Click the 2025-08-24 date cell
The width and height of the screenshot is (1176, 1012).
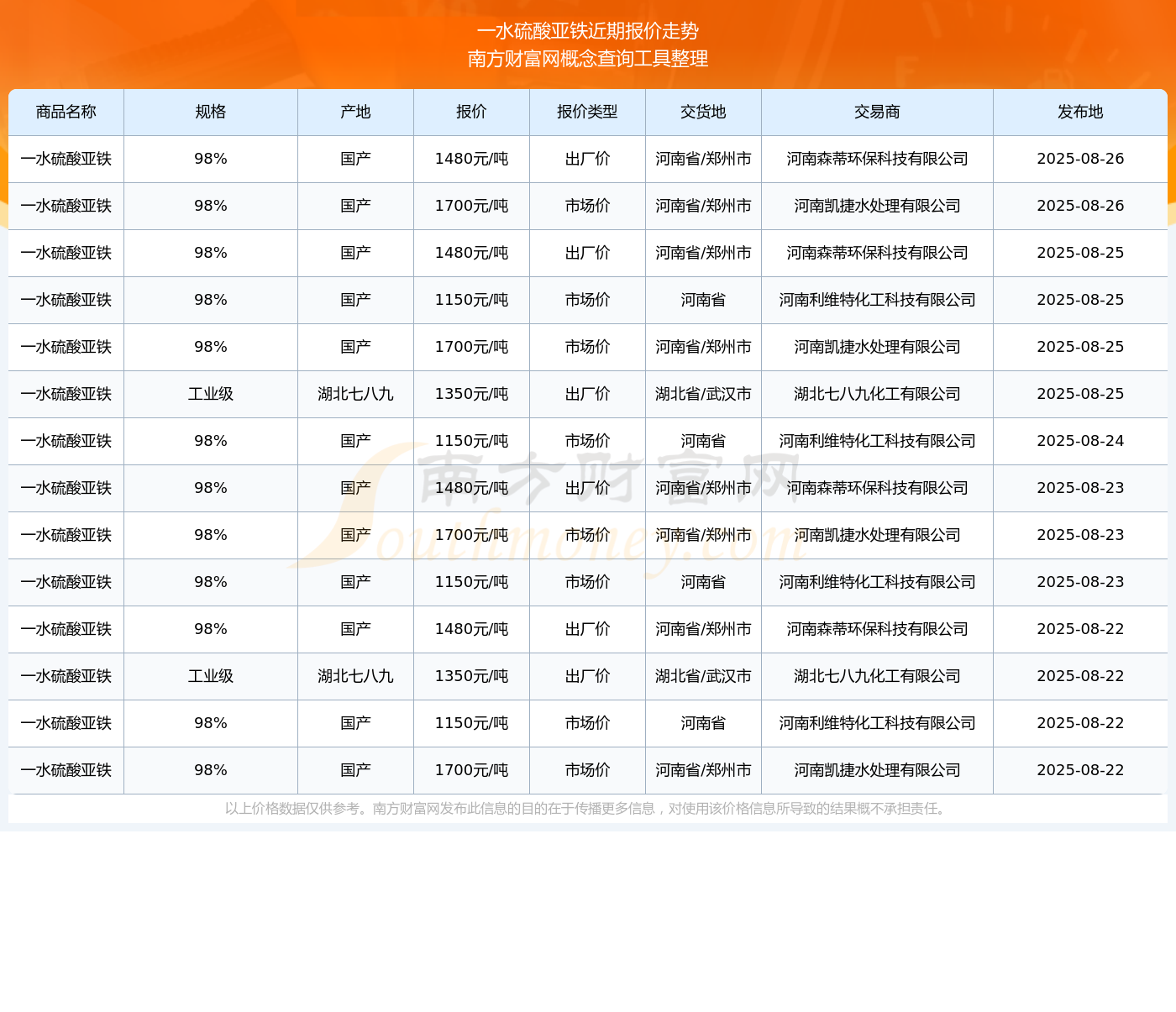point(1080,441)
